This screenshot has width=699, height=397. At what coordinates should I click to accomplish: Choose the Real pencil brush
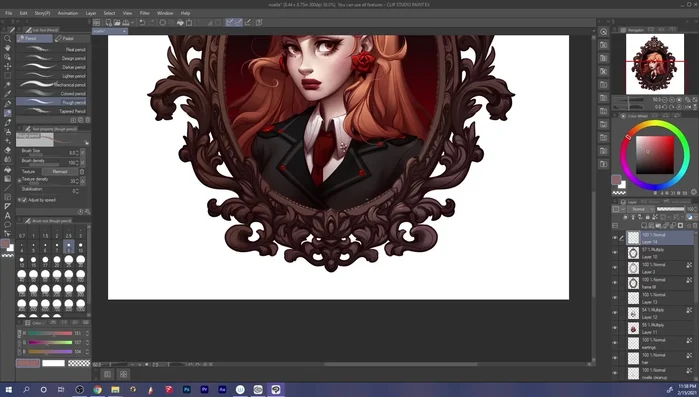52,49
